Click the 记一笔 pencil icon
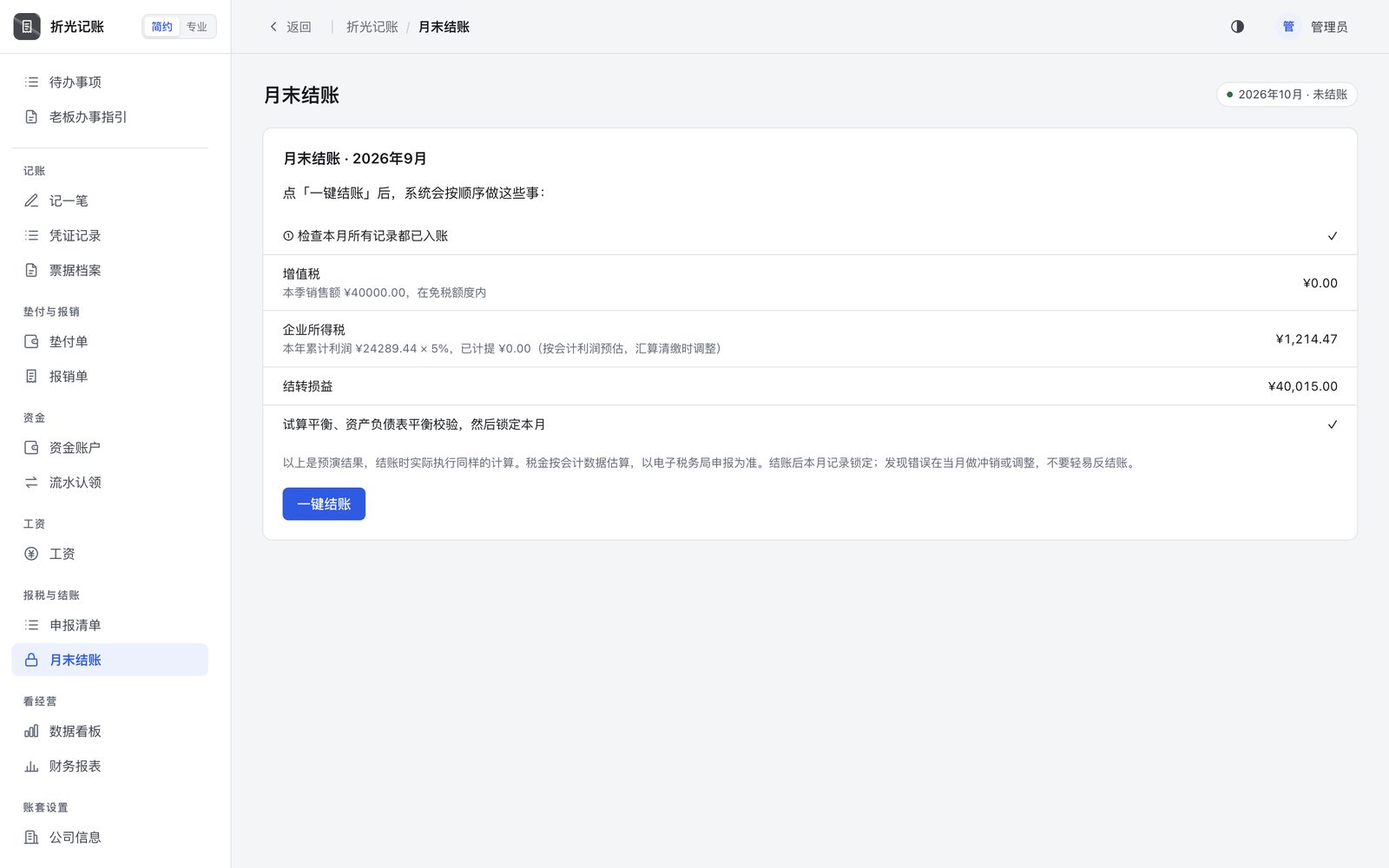 31,201
